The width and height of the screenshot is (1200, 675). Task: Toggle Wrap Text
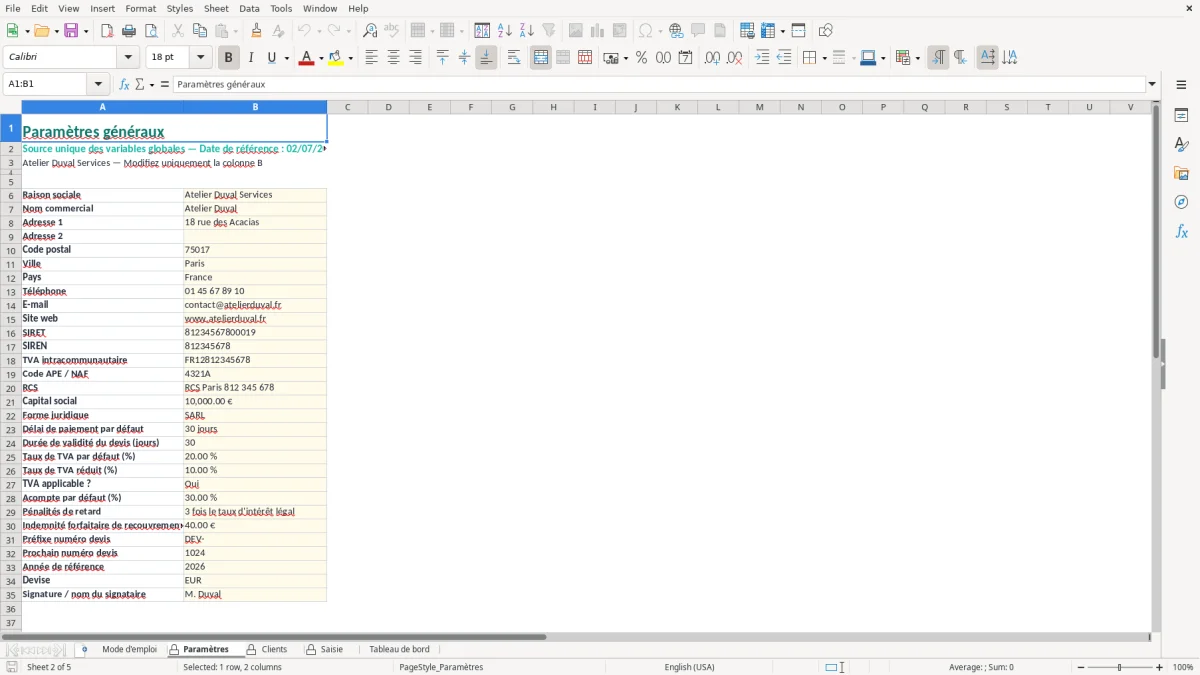click(x=513, y=58)
